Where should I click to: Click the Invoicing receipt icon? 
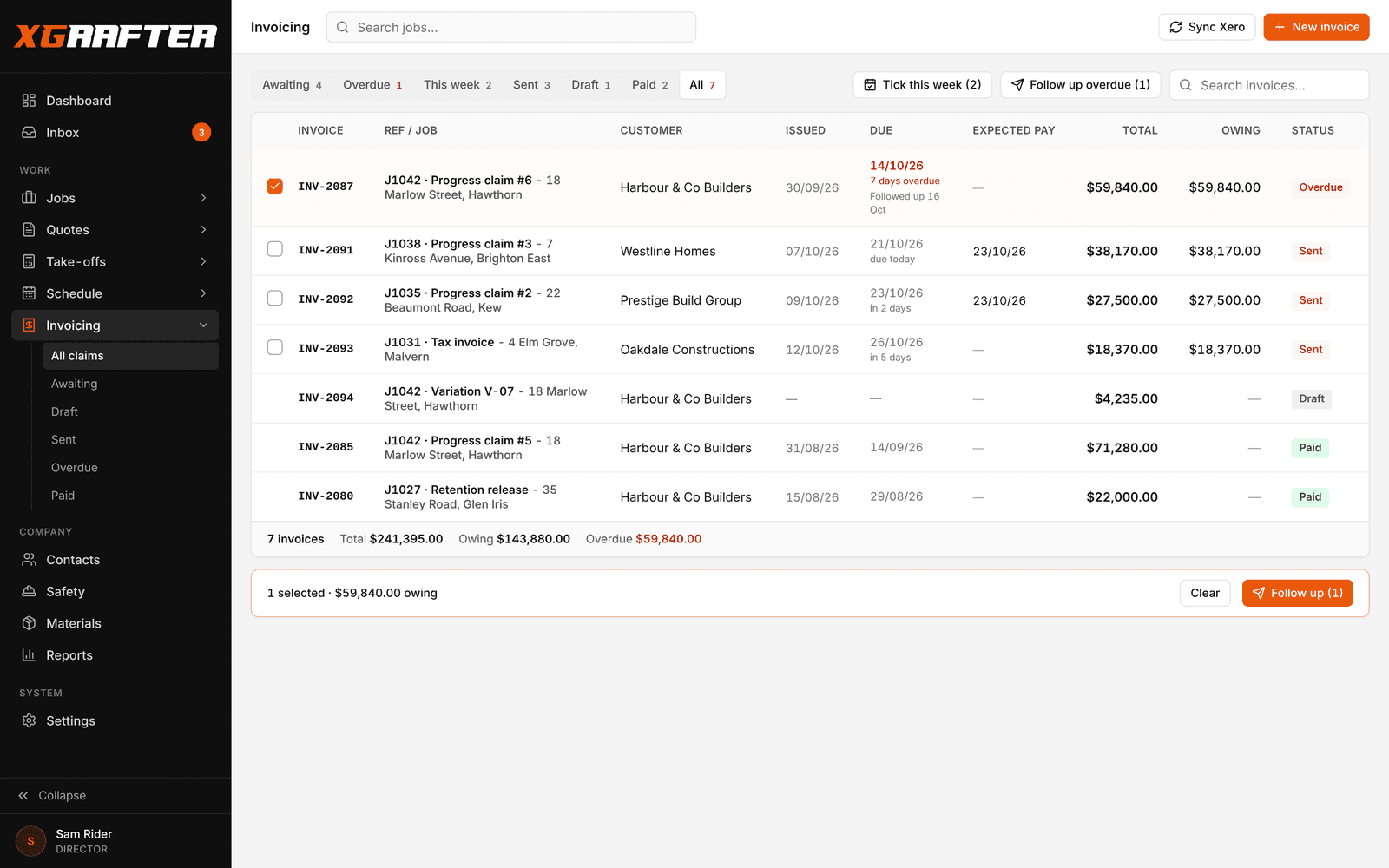(29, 325)
